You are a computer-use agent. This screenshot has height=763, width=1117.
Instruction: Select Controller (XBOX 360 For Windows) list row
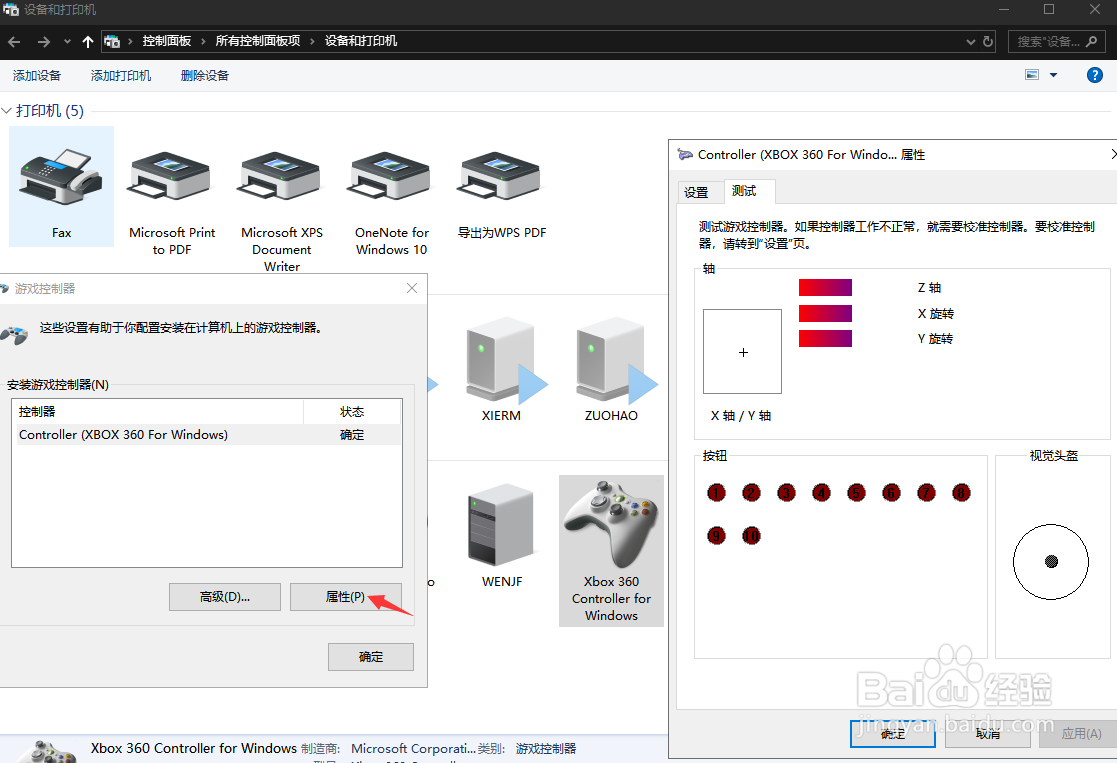pyautogui.click(x=208, y=435)
